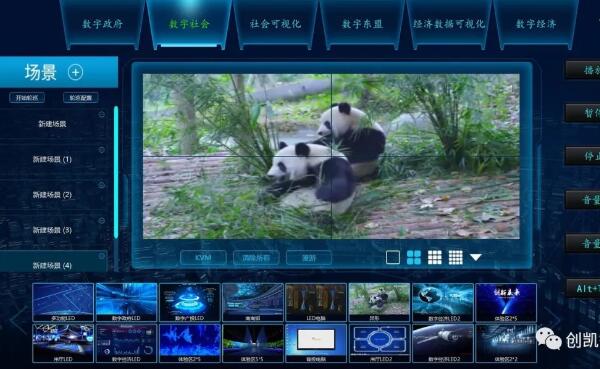
Task: Select the single-window layout icon
Action: [x=393, y=257]
